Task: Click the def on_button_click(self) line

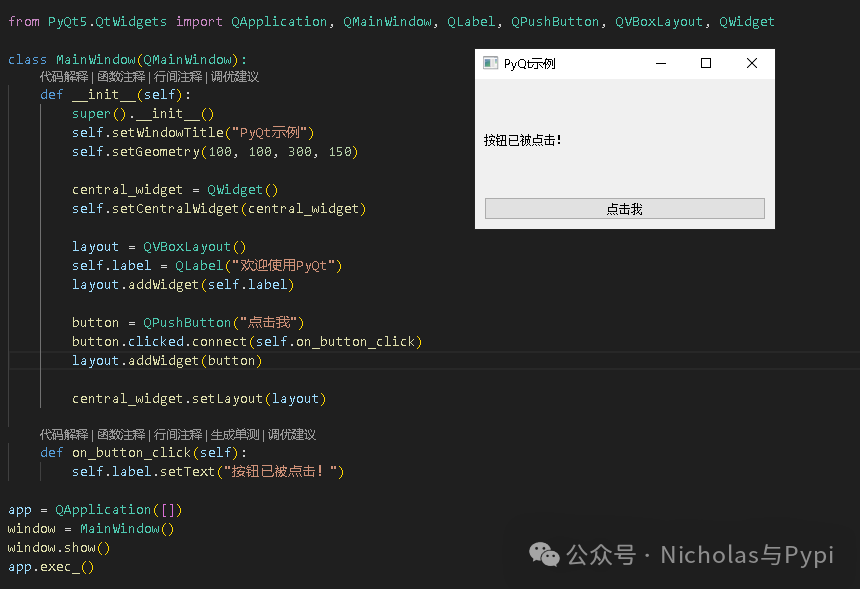Action: click(143, 453)
